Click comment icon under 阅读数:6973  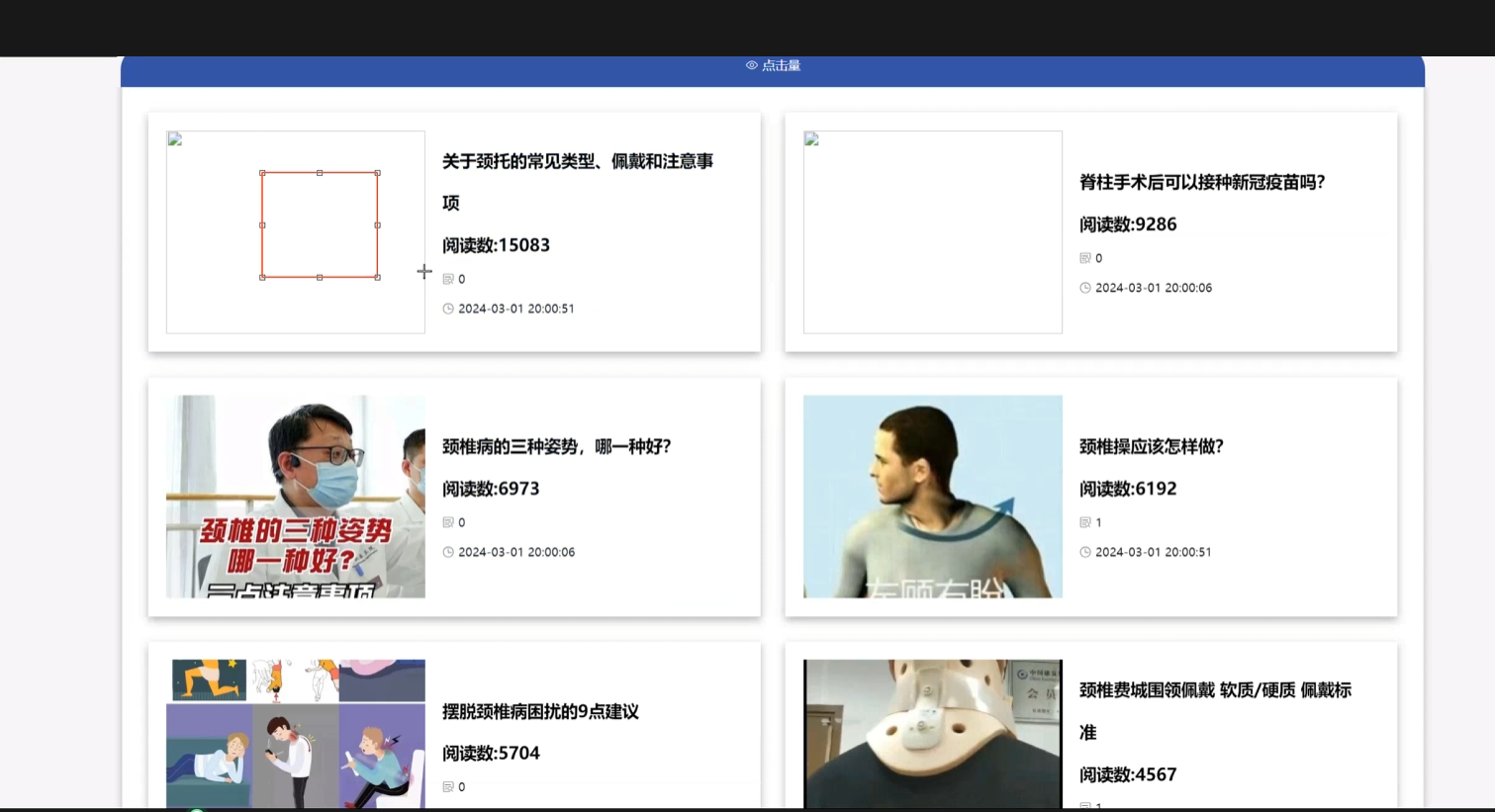coord(448,522)
